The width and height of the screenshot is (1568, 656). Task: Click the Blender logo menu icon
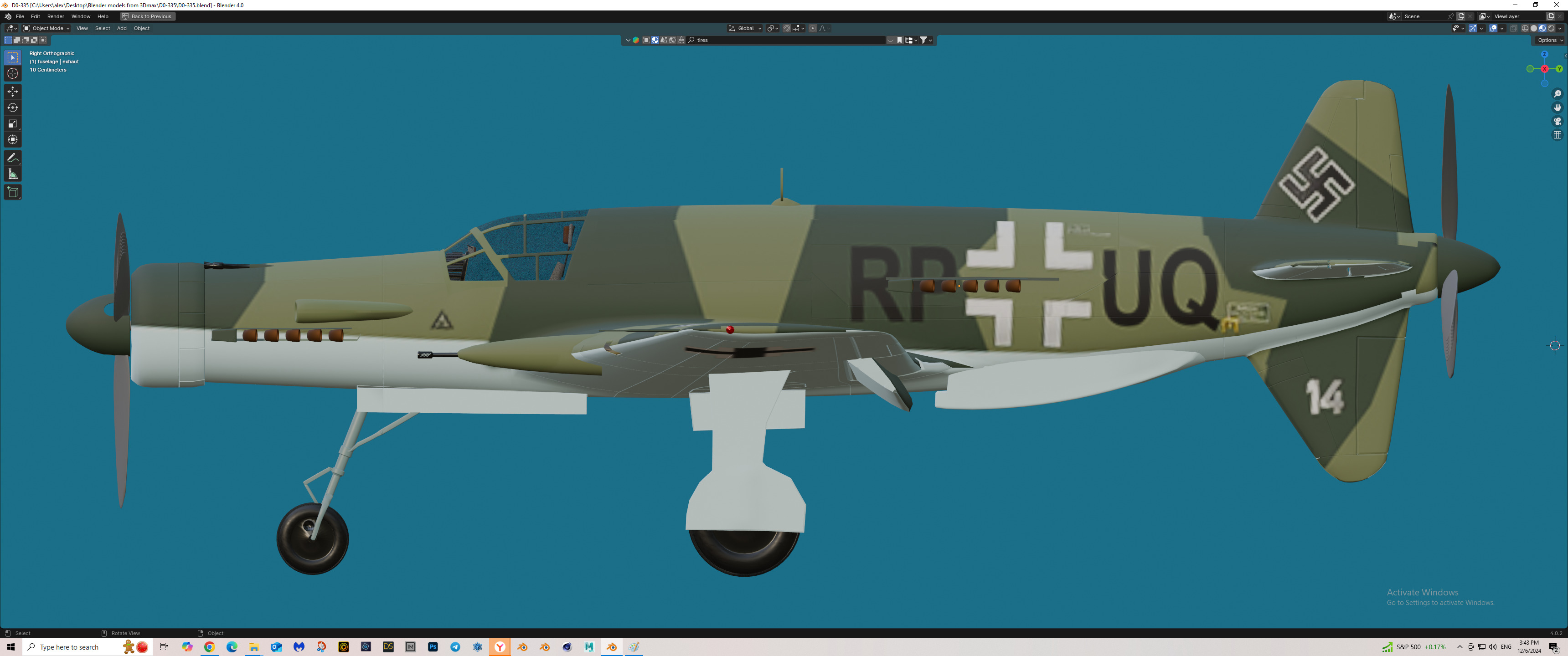[x=8, y=16]
